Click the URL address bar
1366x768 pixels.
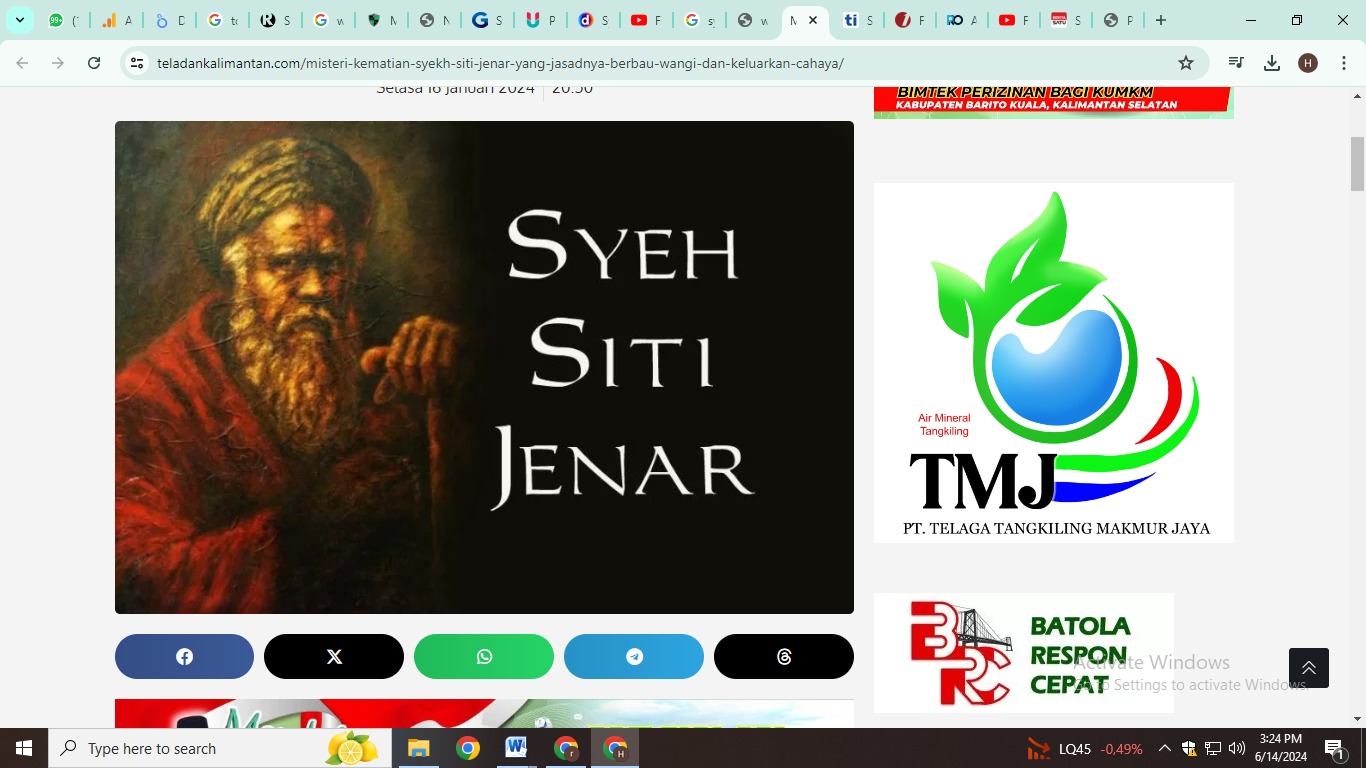click(660, 63)
